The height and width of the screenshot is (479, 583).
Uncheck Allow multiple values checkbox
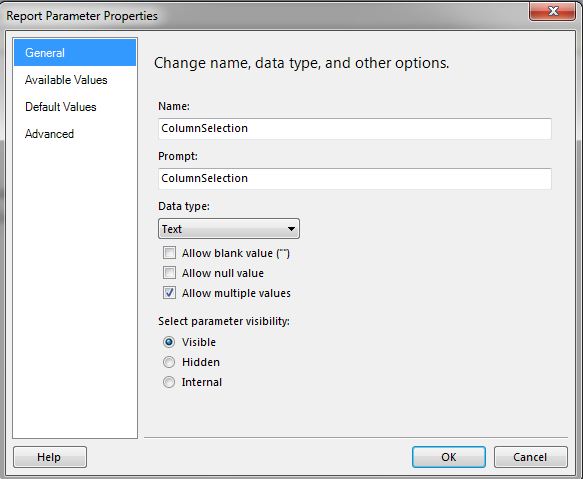(170, 293)
